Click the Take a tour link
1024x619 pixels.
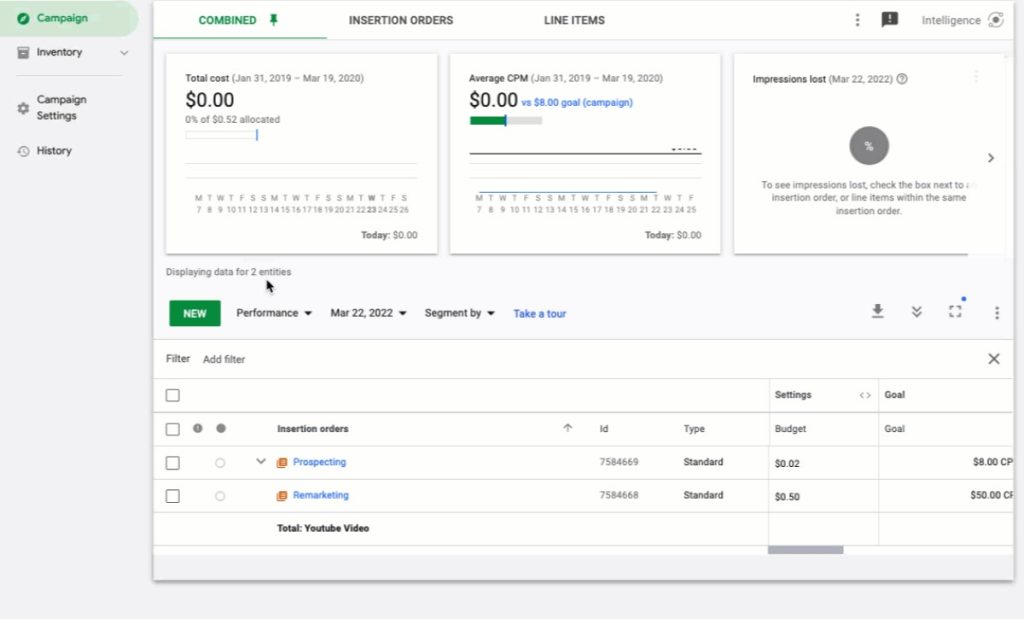pyautogui.click(x=539, y=314)
